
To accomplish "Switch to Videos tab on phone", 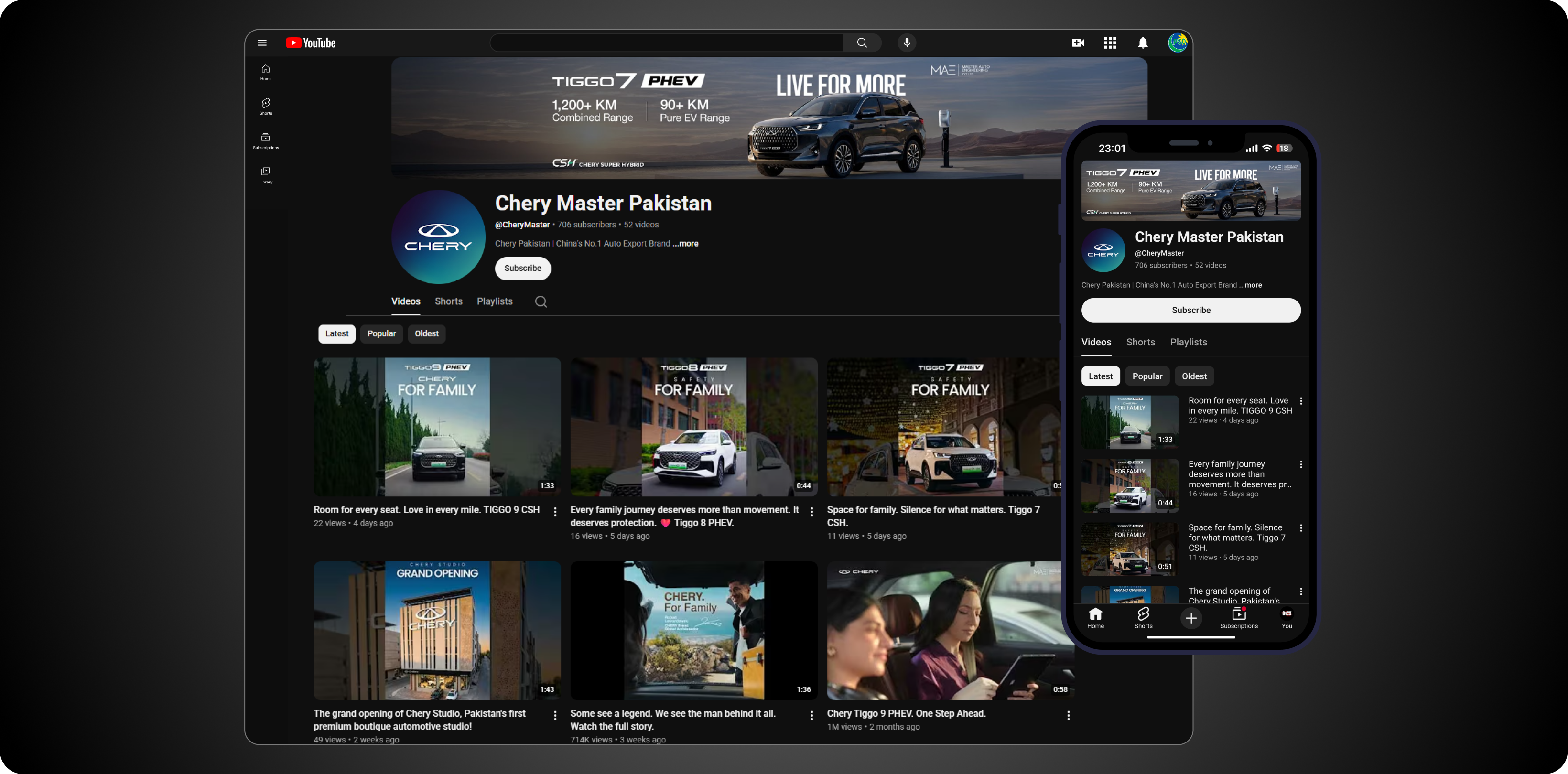I will (x=1096, y=342).
